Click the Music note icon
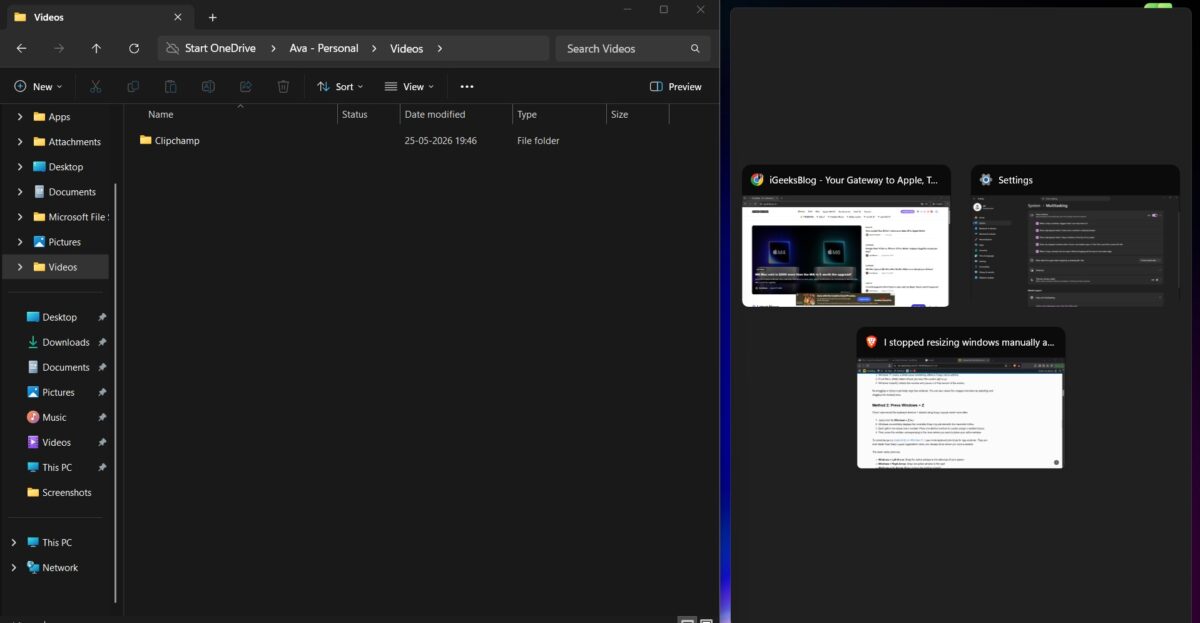1200x623 pixels. [x=33, y=417]
